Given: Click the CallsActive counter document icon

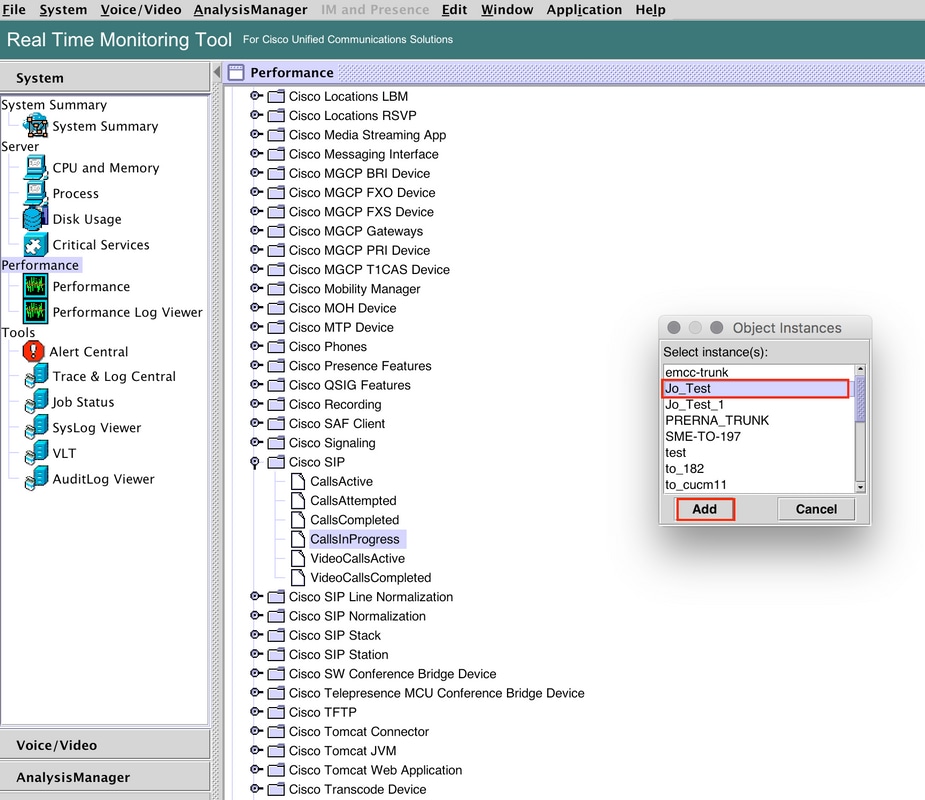Looking at the screenshot, I should point(299,481).
